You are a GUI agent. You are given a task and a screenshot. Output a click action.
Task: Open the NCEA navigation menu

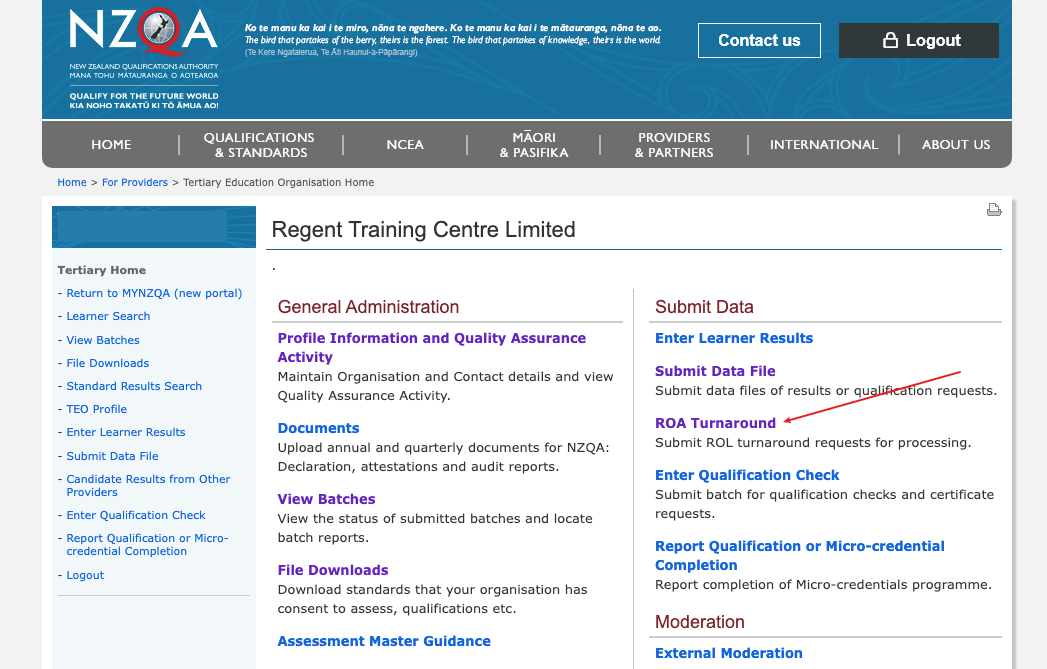[405, 144]
